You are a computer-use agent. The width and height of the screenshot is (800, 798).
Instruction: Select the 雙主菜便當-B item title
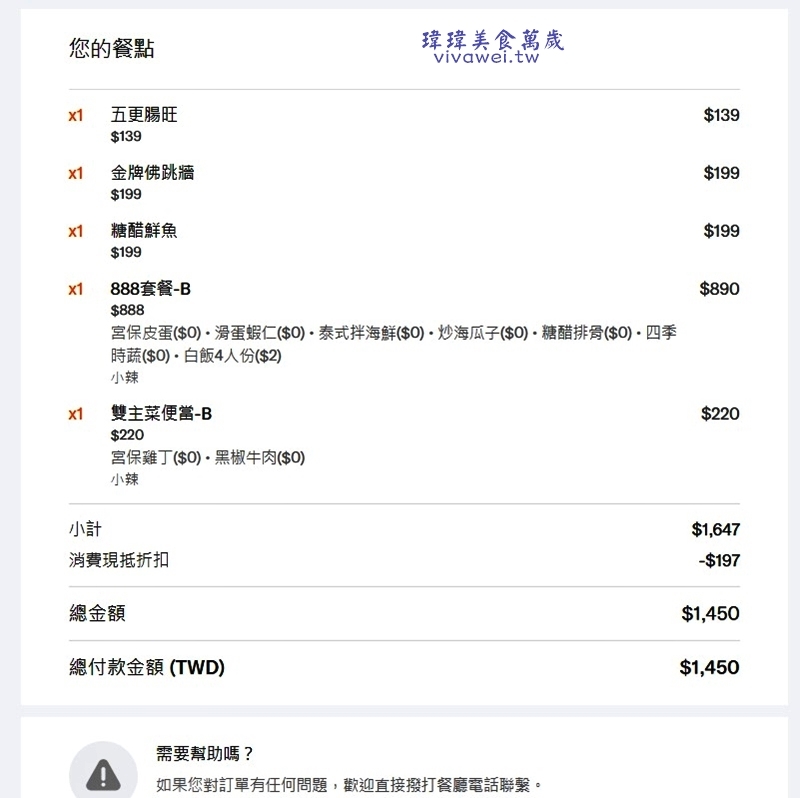(x=161, y=413)
